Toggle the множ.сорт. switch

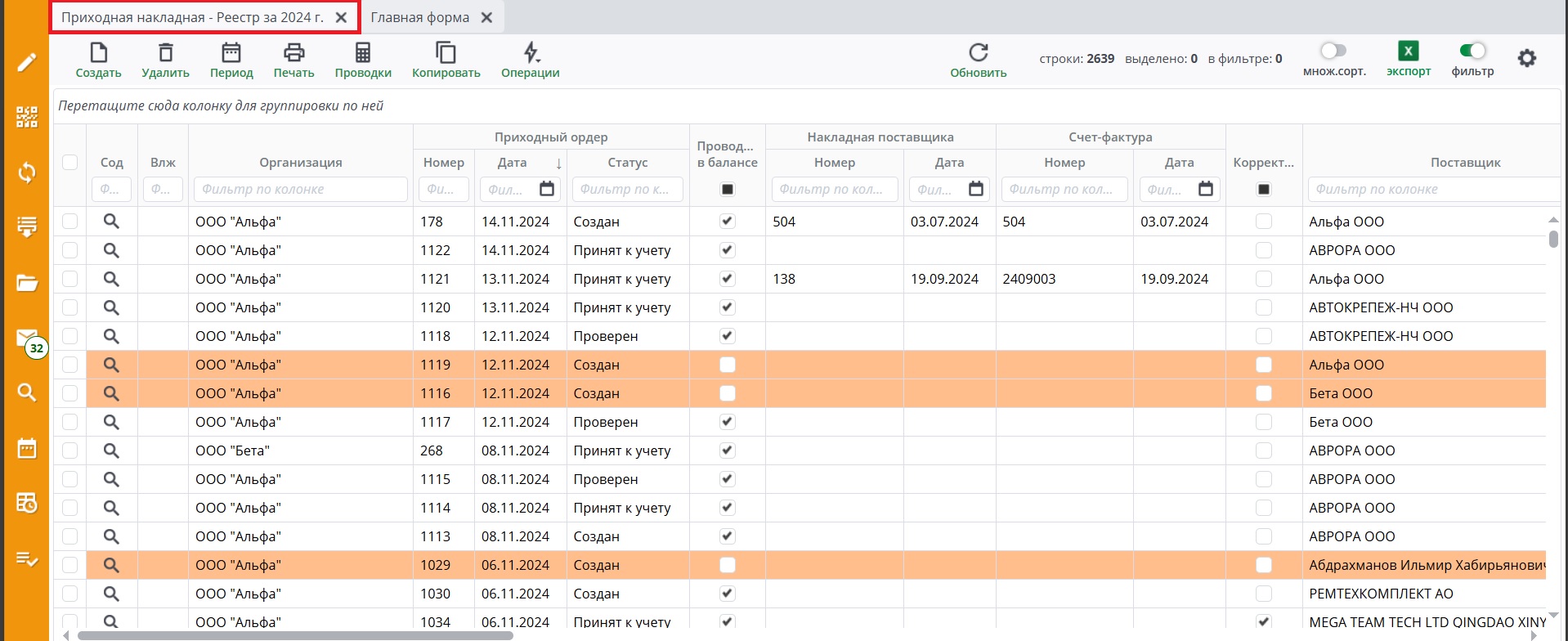[1333, 52]
